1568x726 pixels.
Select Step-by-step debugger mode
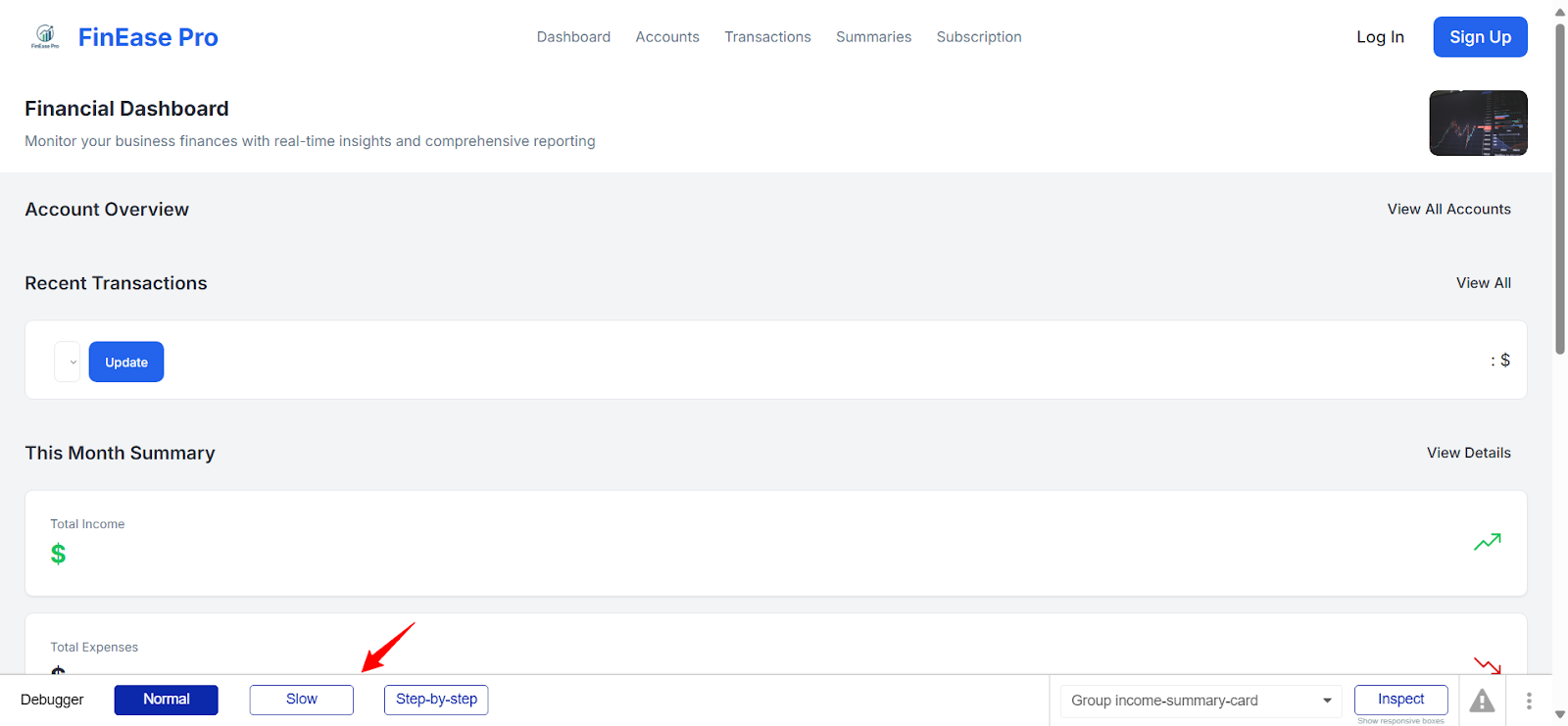coord(436,700)
